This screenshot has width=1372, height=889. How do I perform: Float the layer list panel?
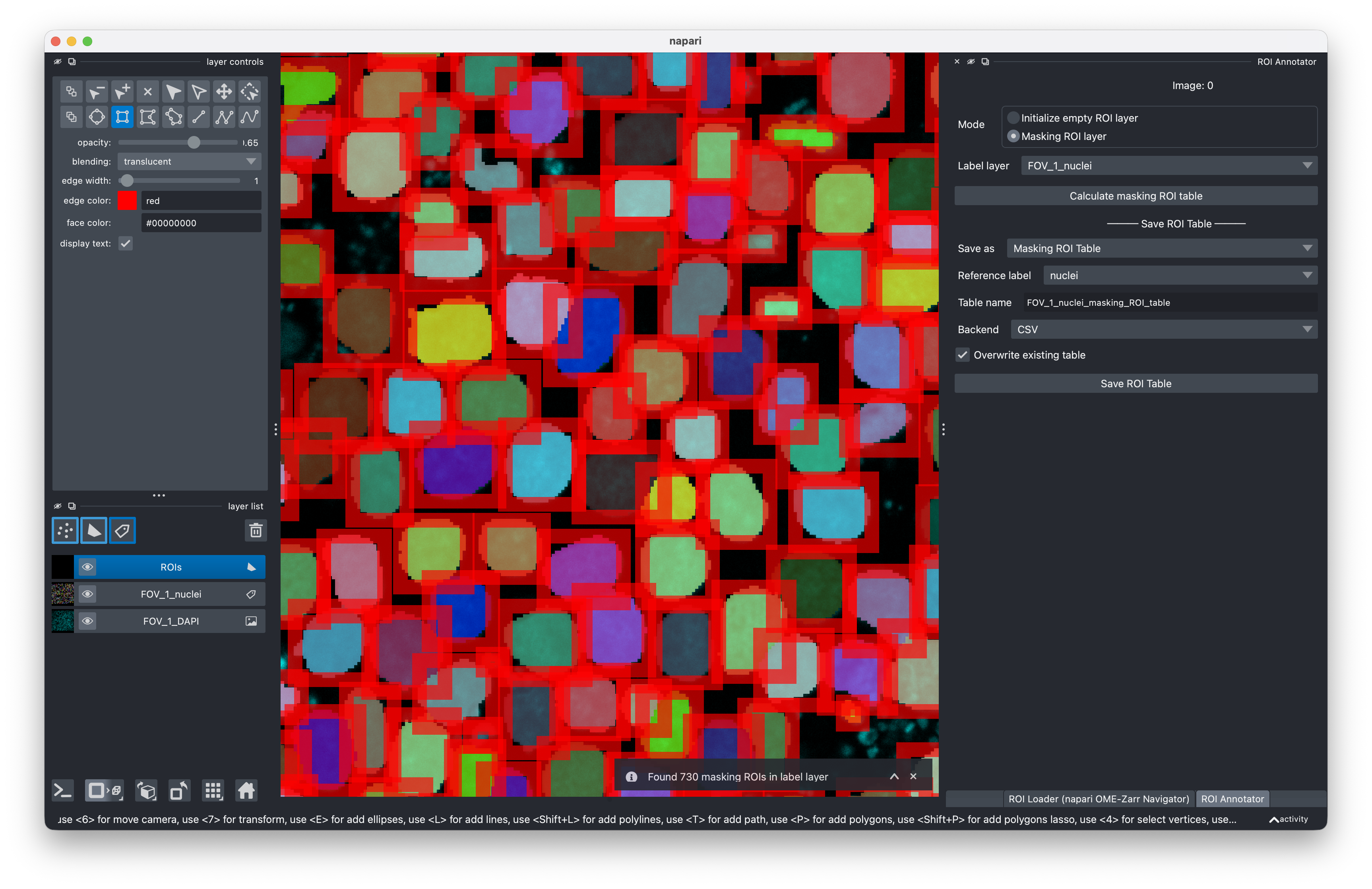click(x=72, y=506)
